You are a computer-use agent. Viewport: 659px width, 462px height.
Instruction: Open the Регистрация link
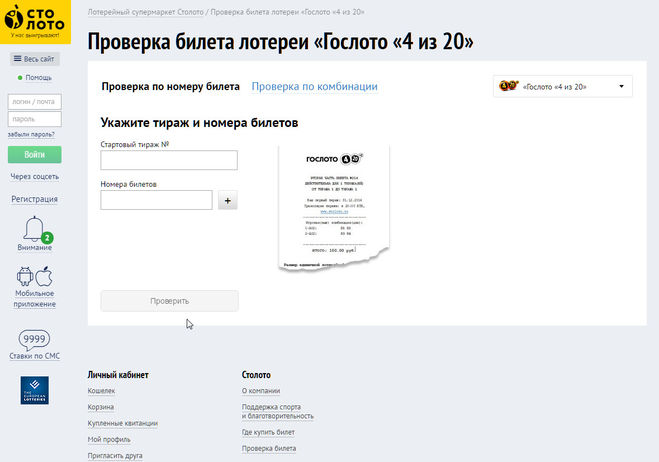pyautogui.click(x=35, y=199)
